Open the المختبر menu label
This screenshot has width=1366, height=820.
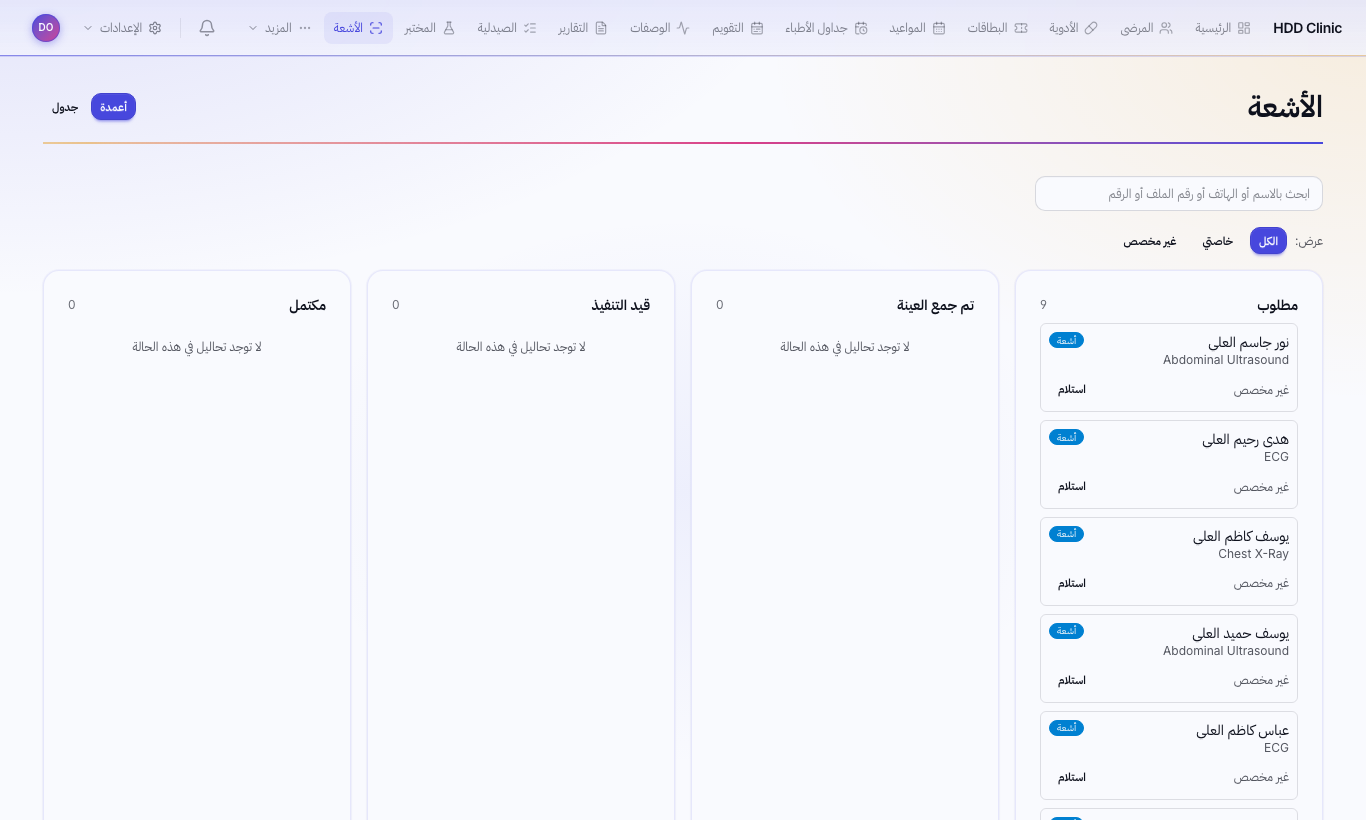coord(420,28)
